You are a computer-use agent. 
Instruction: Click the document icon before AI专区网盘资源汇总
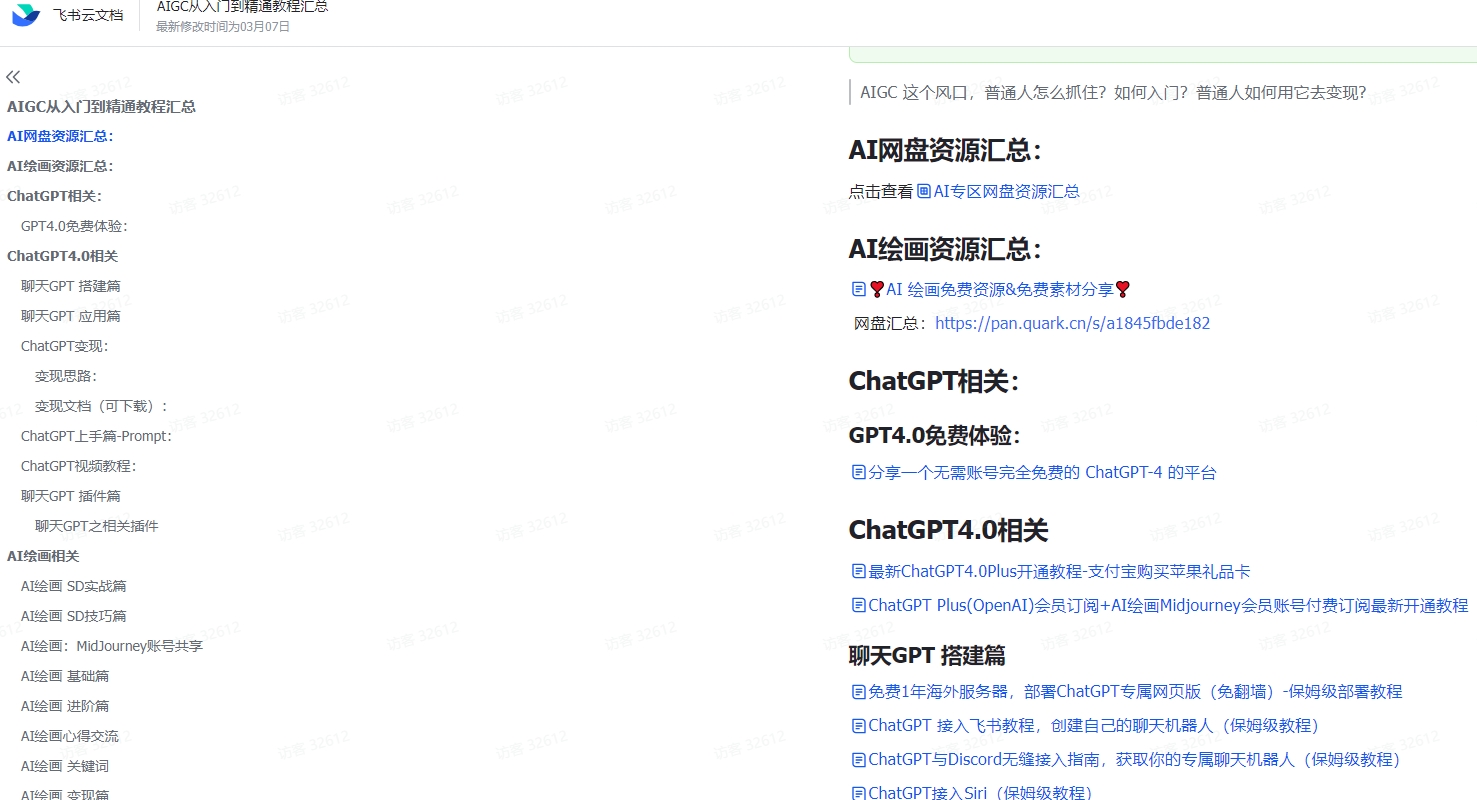924,191
